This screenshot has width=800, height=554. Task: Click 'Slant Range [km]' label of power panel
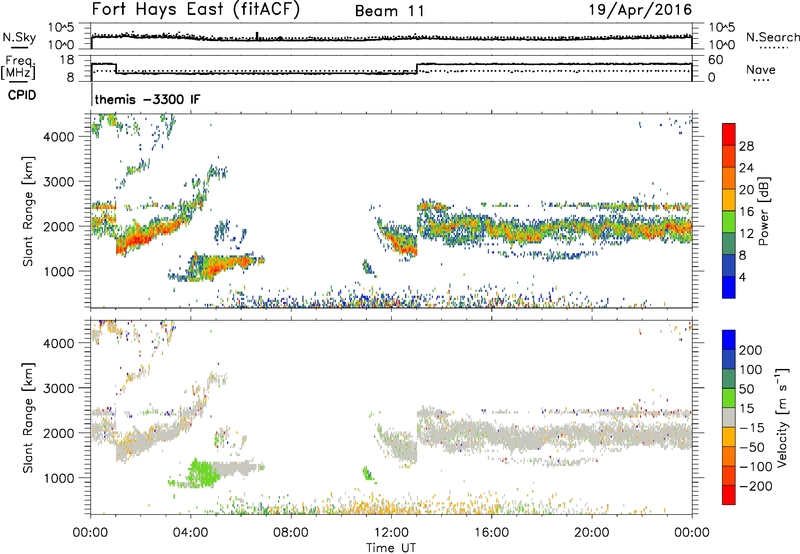tap(28, 211)
